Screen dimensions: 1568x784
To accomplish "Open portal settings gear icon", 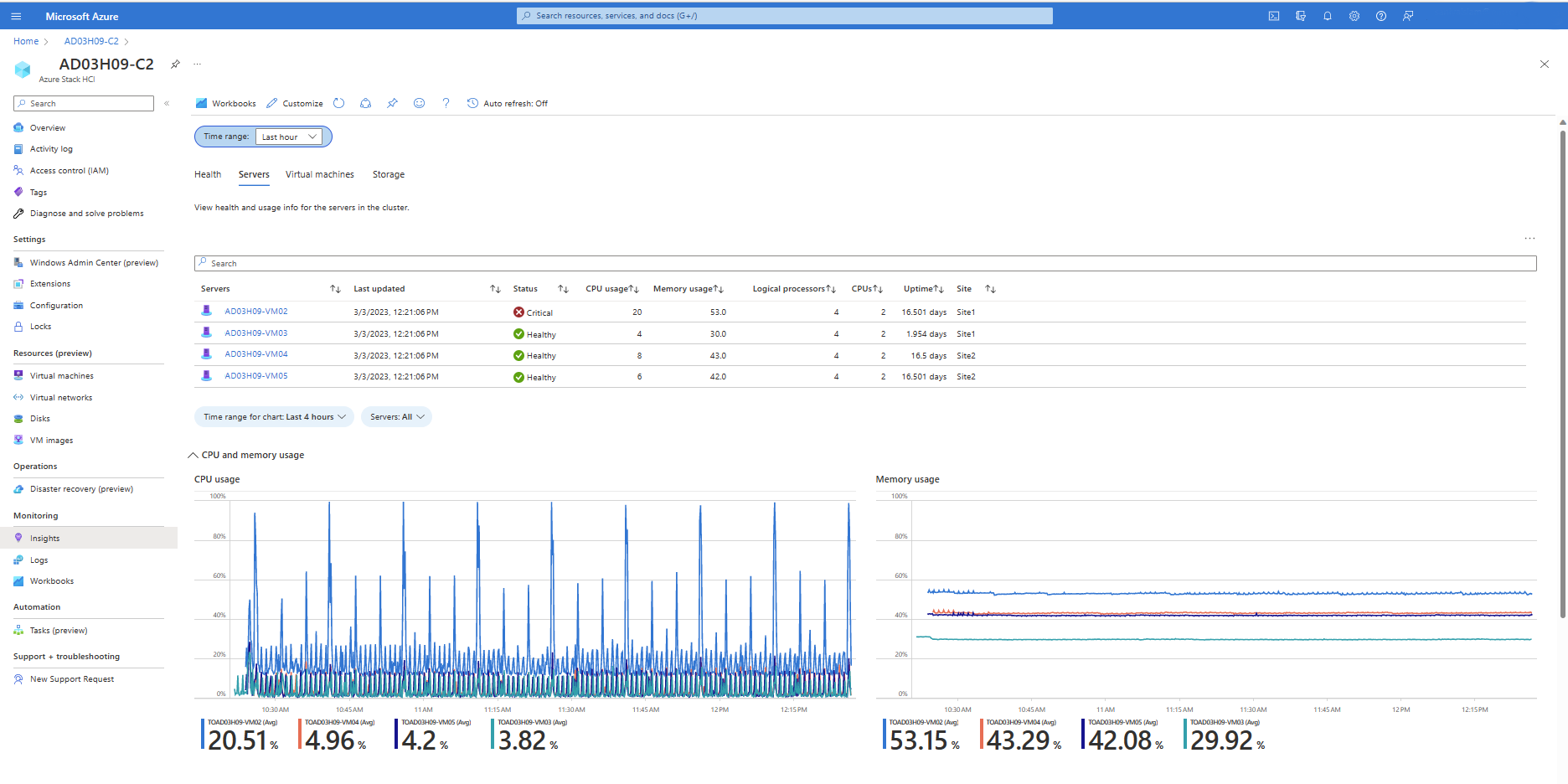I will click(x=1354, y=16).
